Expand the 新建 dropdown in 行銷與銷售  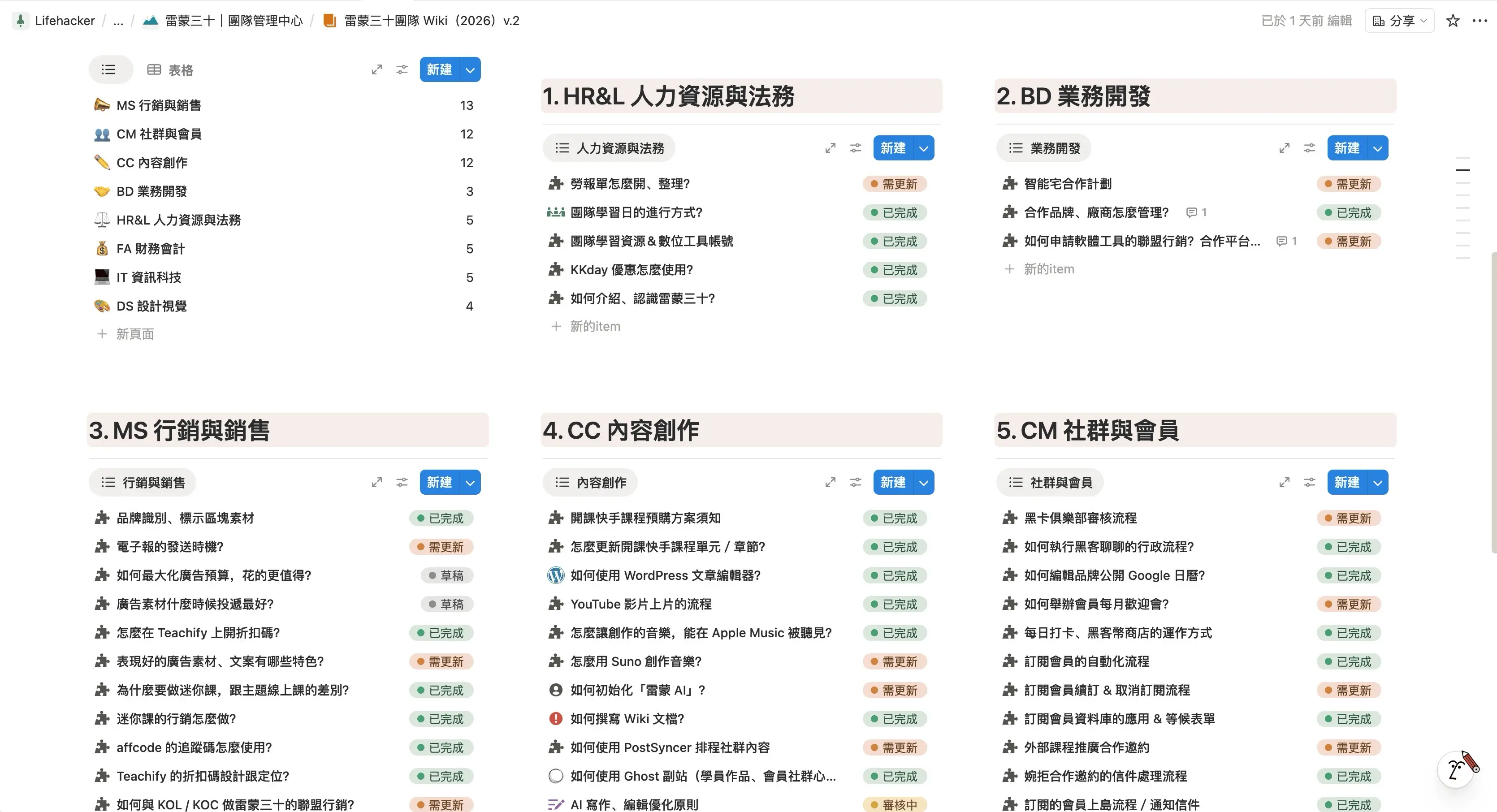click(470, 482)
